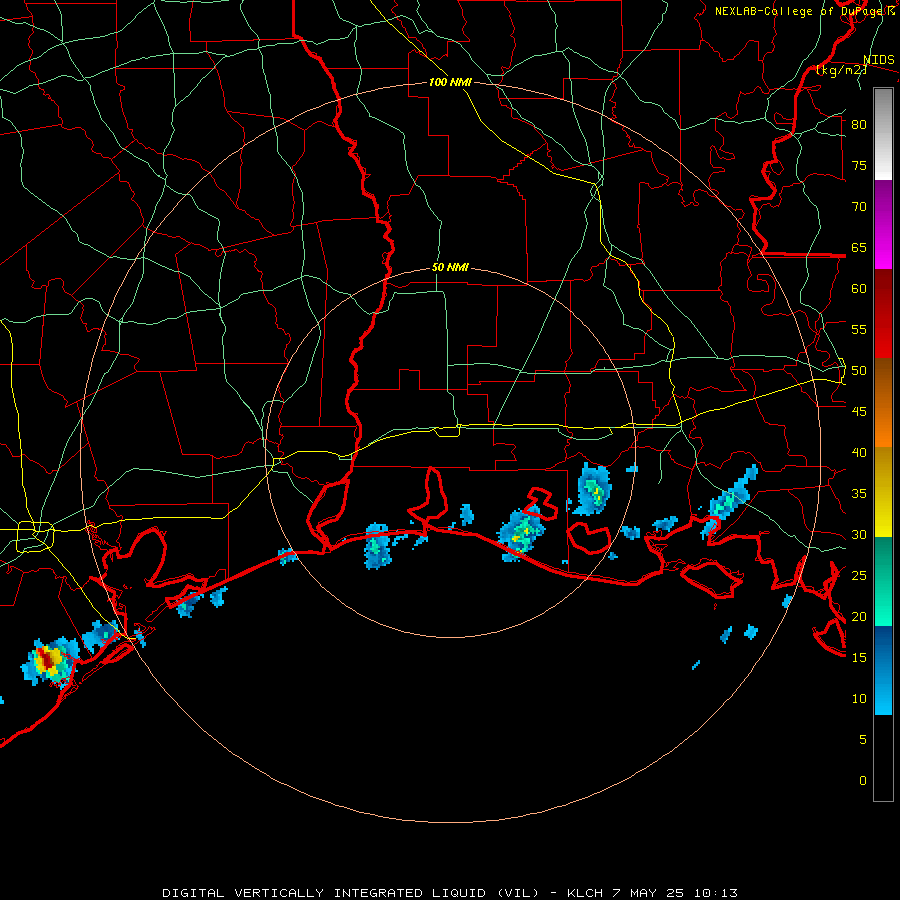Click the 35 value on the scale
Viewport: 900px width, 900px height.
tap(859, 494)
